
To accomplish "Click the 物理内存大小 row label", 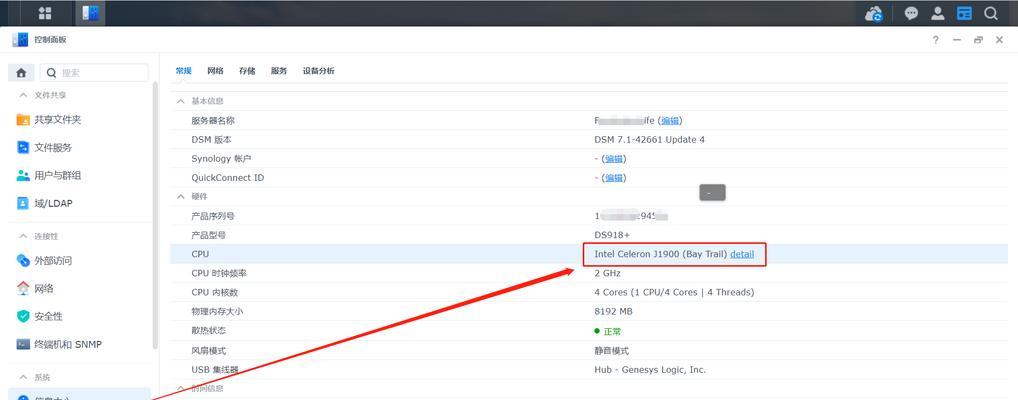I will tap(217, 312).
